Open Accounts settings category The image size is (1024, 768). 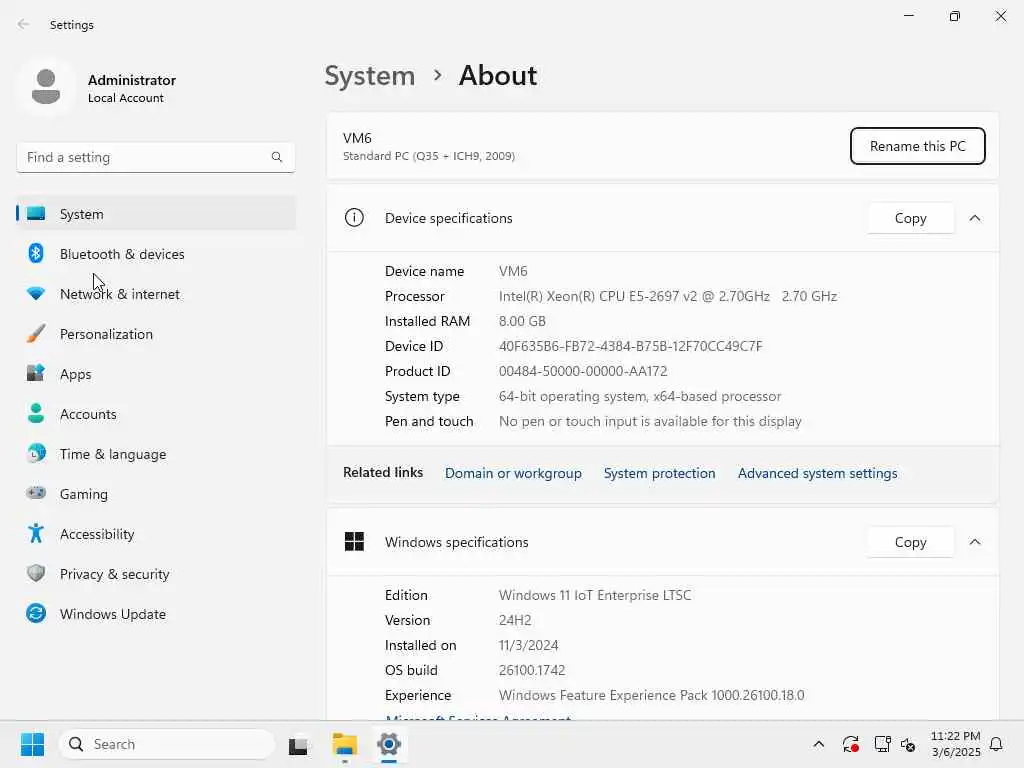coord(156,413)
